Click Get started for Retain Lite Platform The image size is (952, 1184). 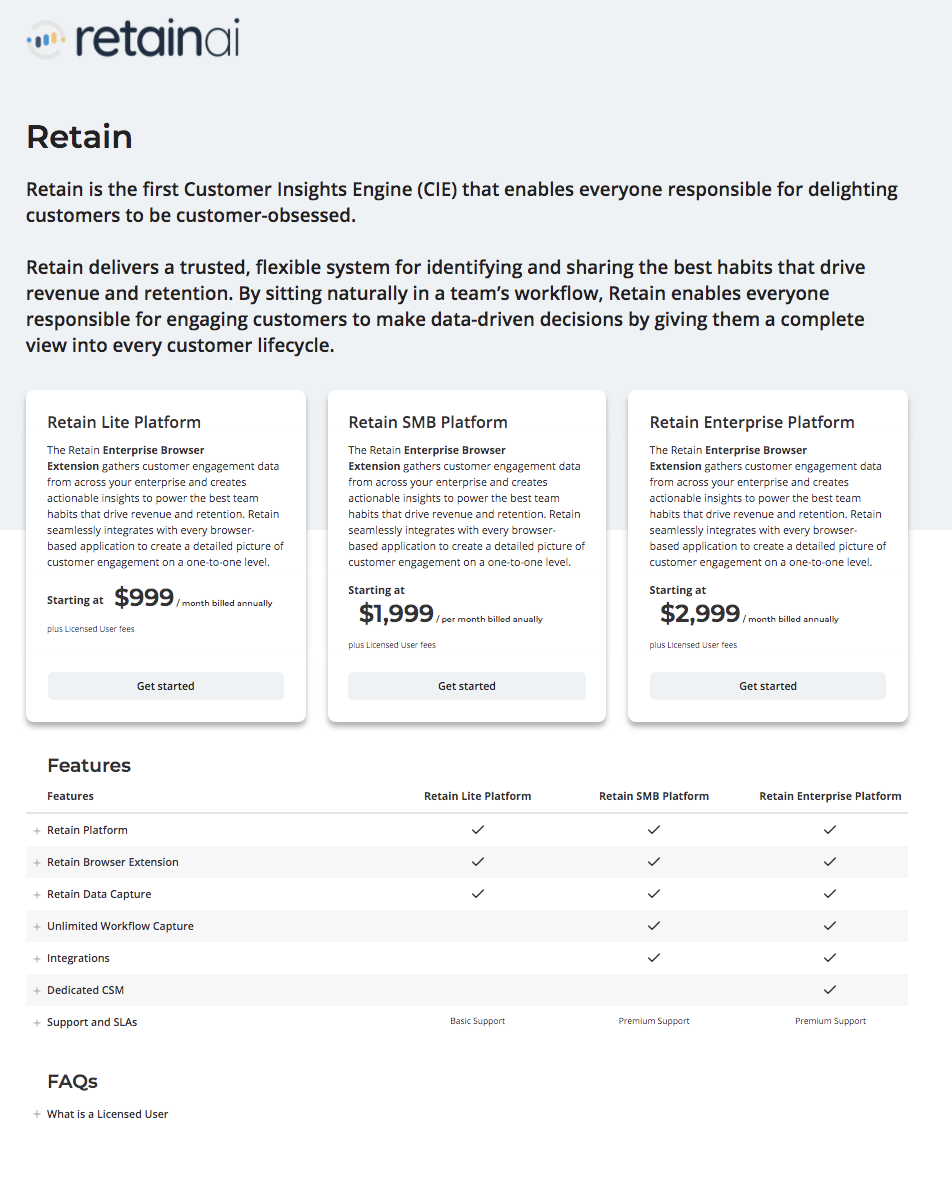[x=166, y=686]
